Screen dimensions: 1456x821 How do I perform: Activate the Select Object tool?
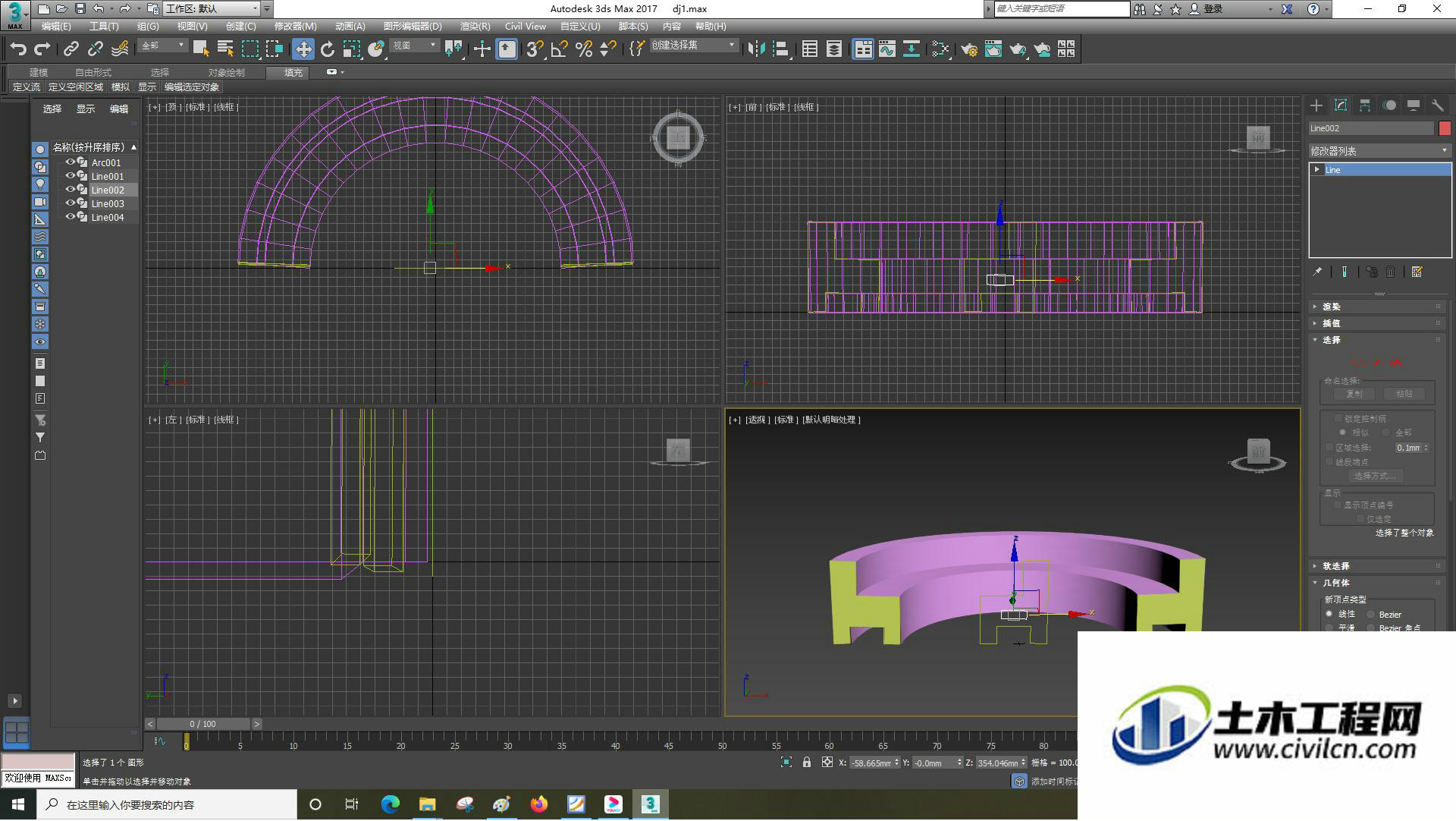click(x=201, y=49)
